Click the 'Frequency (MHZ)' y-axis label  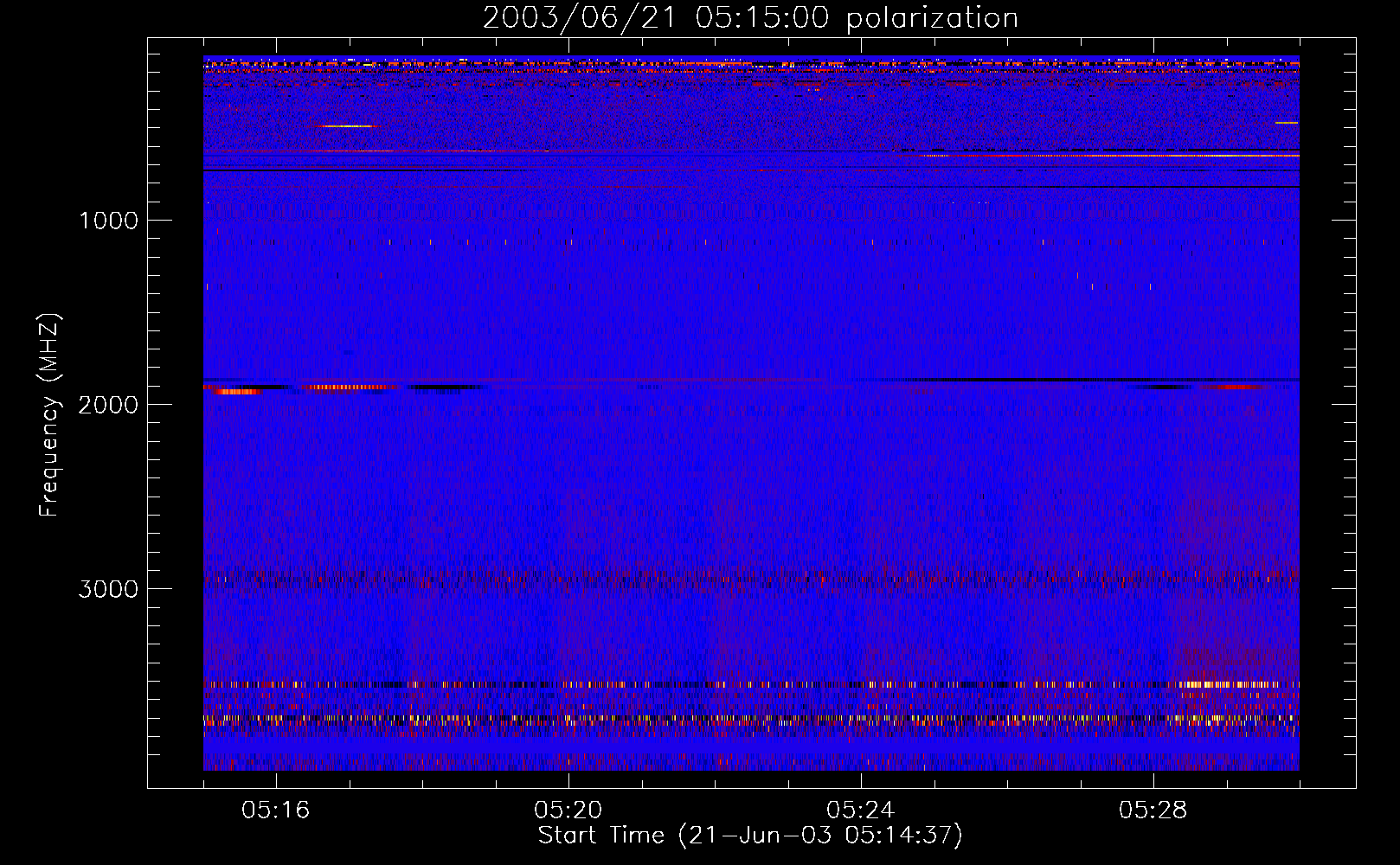pos(49,415)
